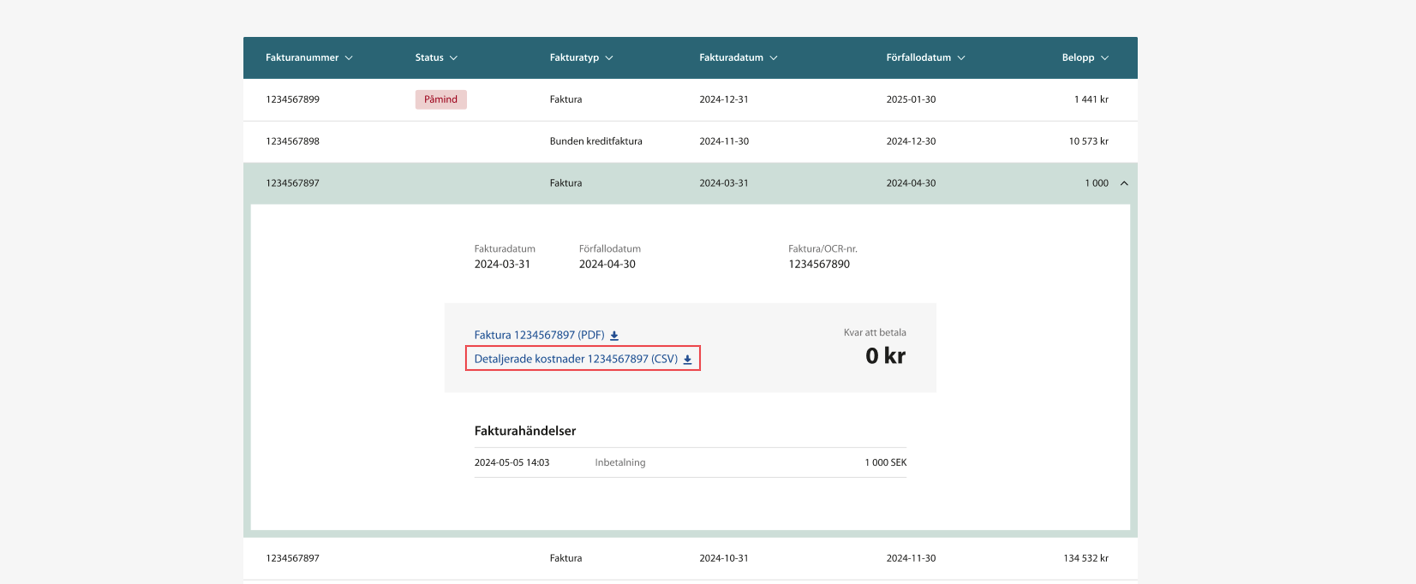Click the 10 573 kr amount
Image resolution: width=1416 pixels, height=584 pixels.
(1088, 141)
